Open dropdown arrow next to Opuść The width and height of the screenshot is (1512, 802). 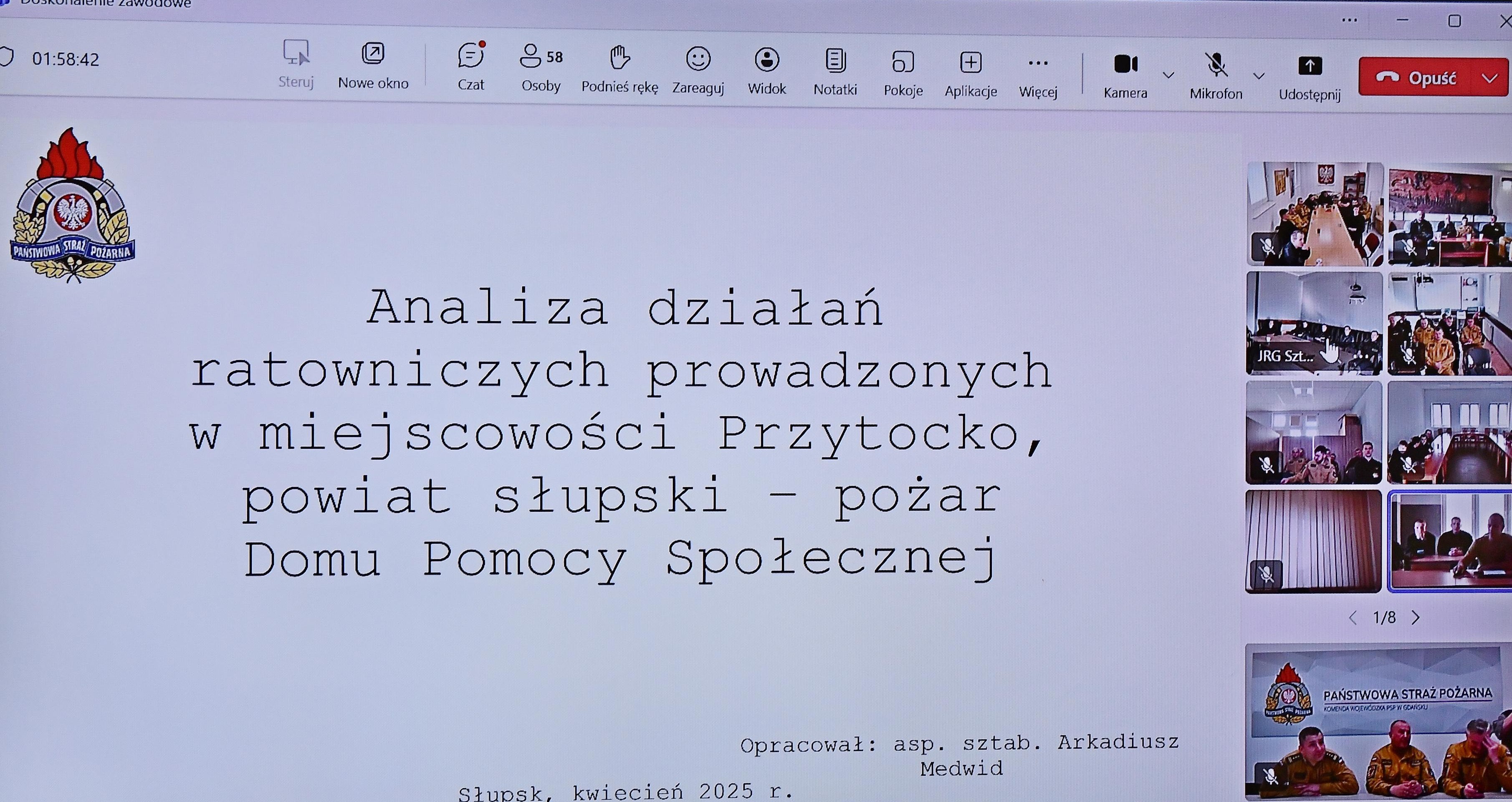click(1490, 78)
